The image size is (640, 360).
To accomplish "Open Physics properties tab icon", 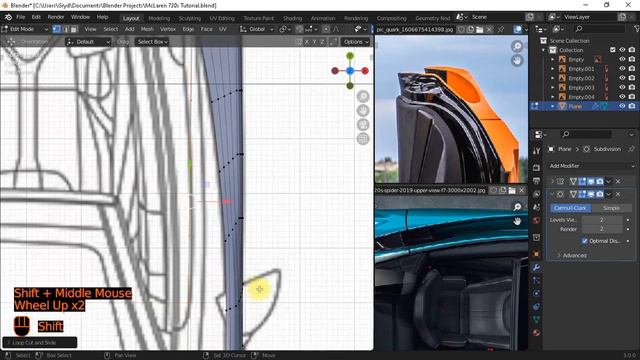I will pos(536,293).
